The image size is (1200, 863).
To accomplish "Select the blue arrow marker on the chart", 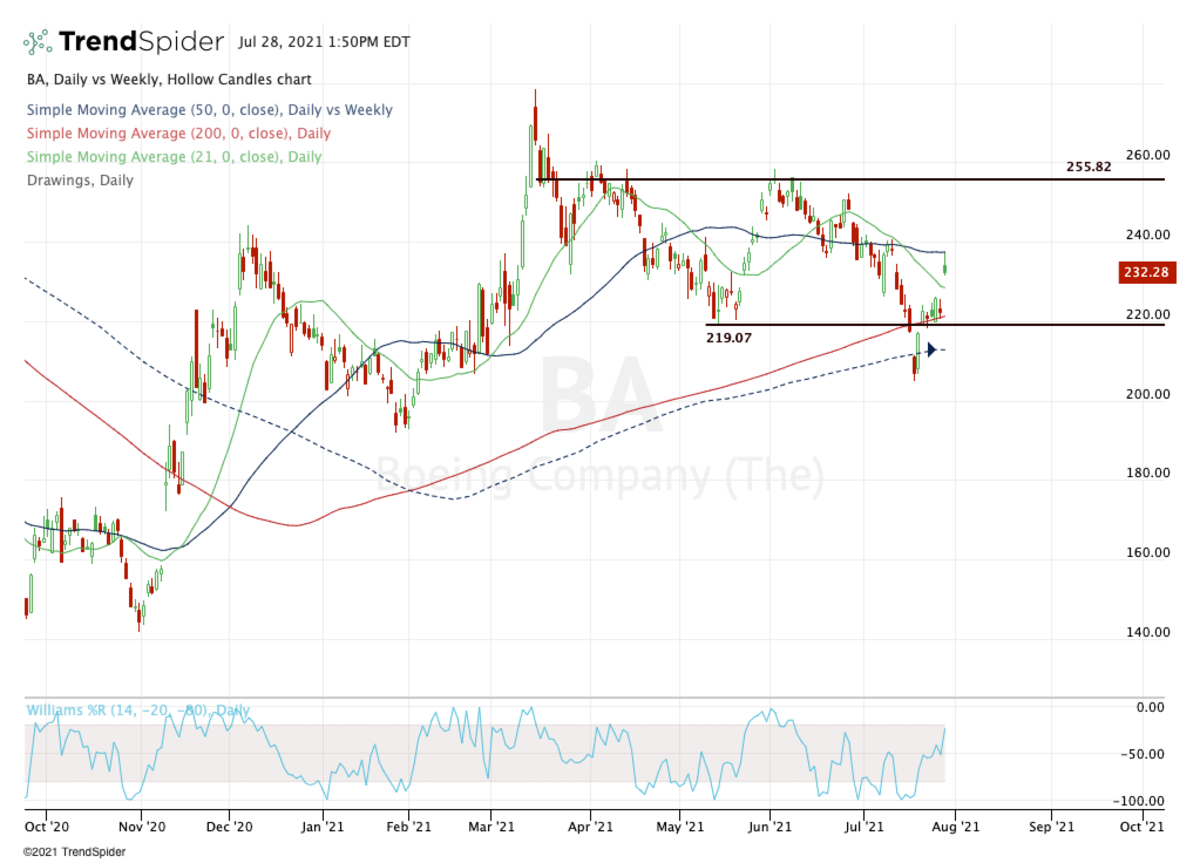I will tap(932, 350).
